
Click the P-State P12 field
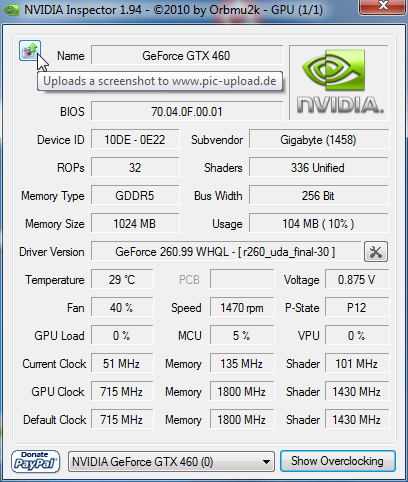point(356,308)
